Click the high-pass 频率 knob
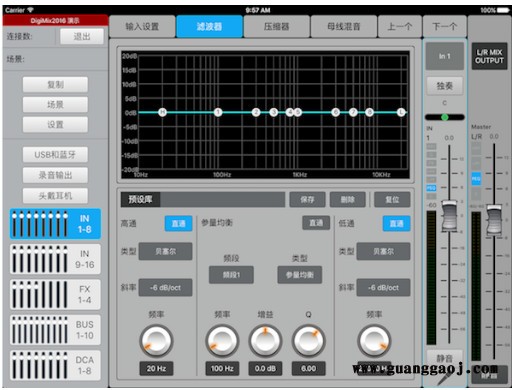The image size is (520, 390). 156,341
